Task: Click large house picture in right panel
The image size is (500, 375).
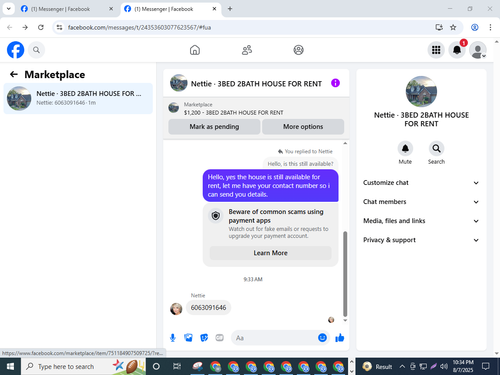Action: point(421,92)
